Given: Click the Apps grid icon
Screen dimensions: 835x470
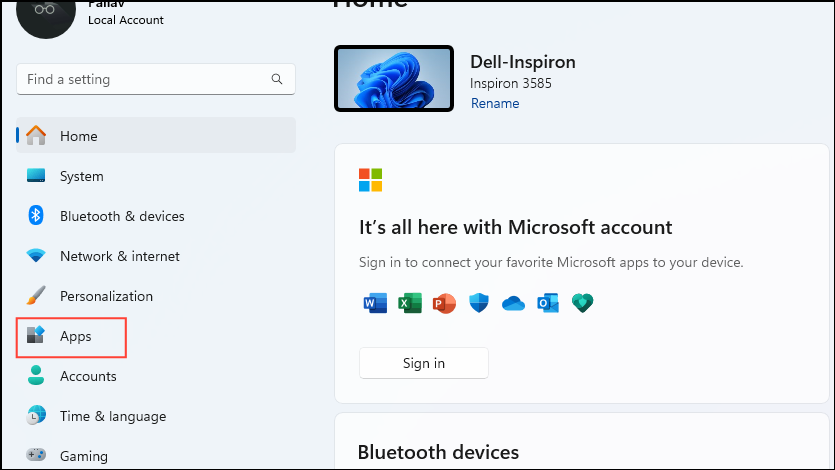Looking at the screenshot, I should click(x=36, y=335).
